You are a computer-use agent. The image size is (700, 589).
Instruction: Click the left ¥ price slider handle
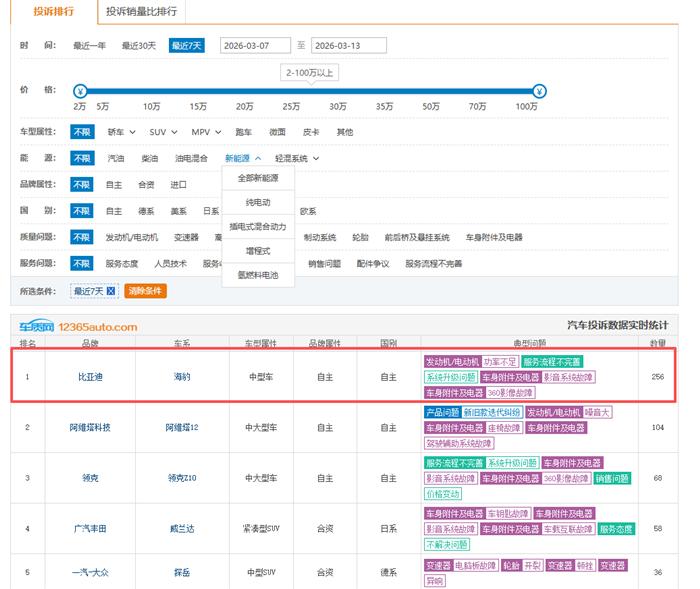[x=80, y=90]
